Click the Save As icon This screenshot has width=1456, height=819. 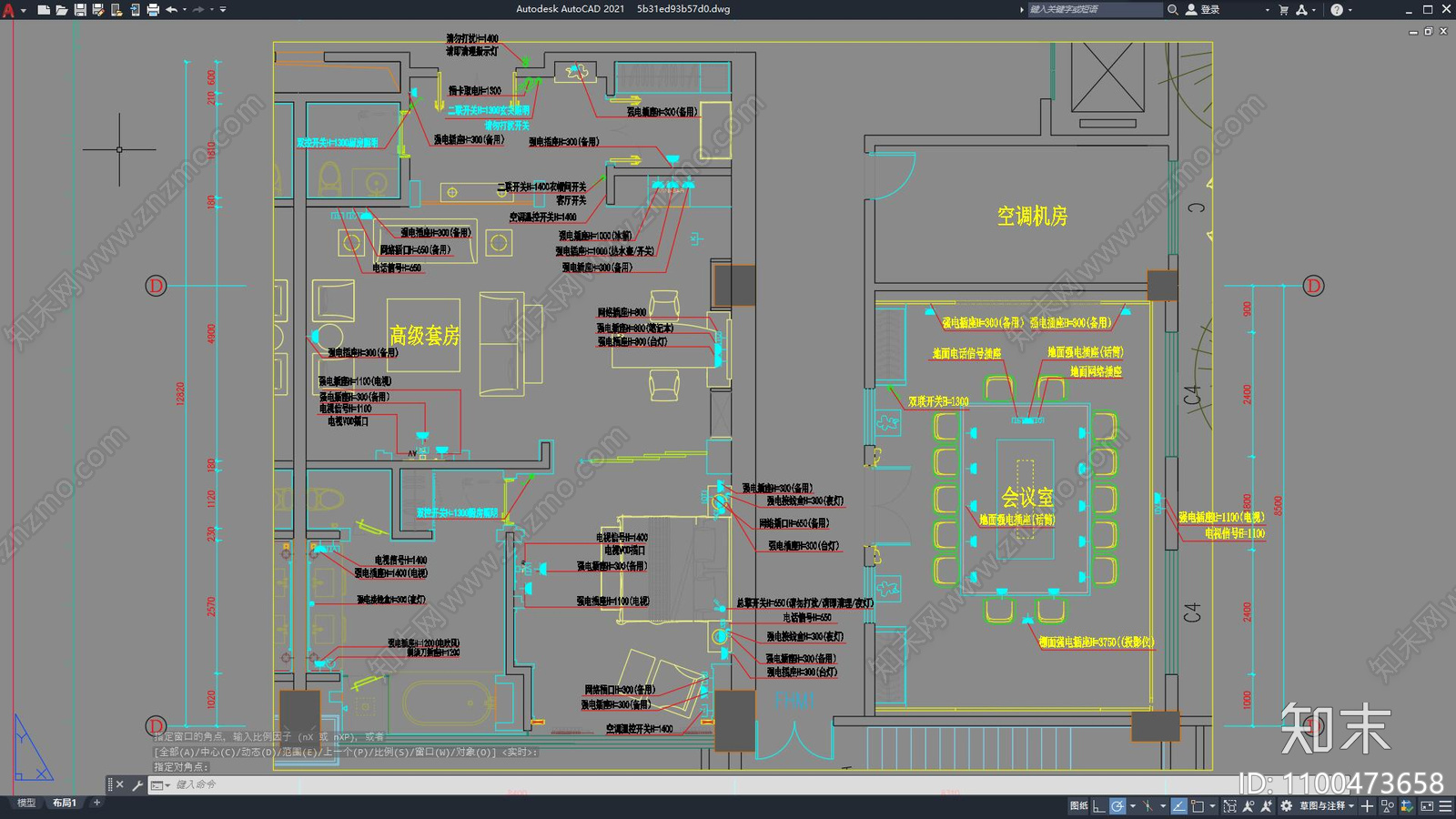tap(98, 10)
